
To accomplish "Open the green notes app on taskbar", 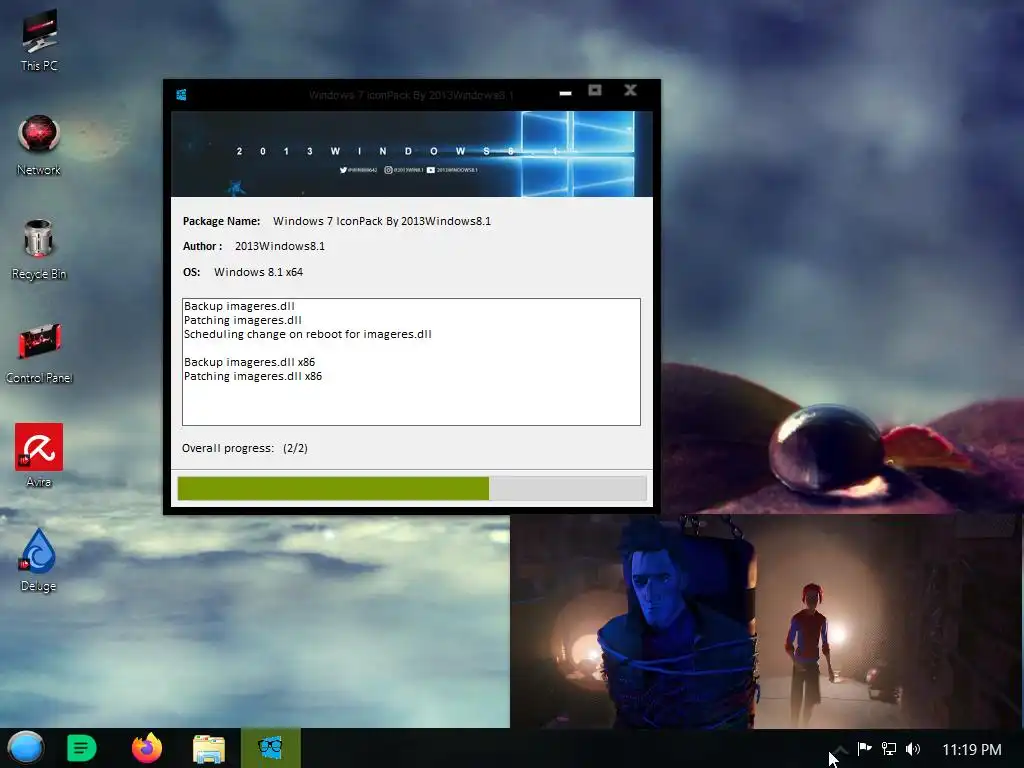I will click(x=82, y=748).
